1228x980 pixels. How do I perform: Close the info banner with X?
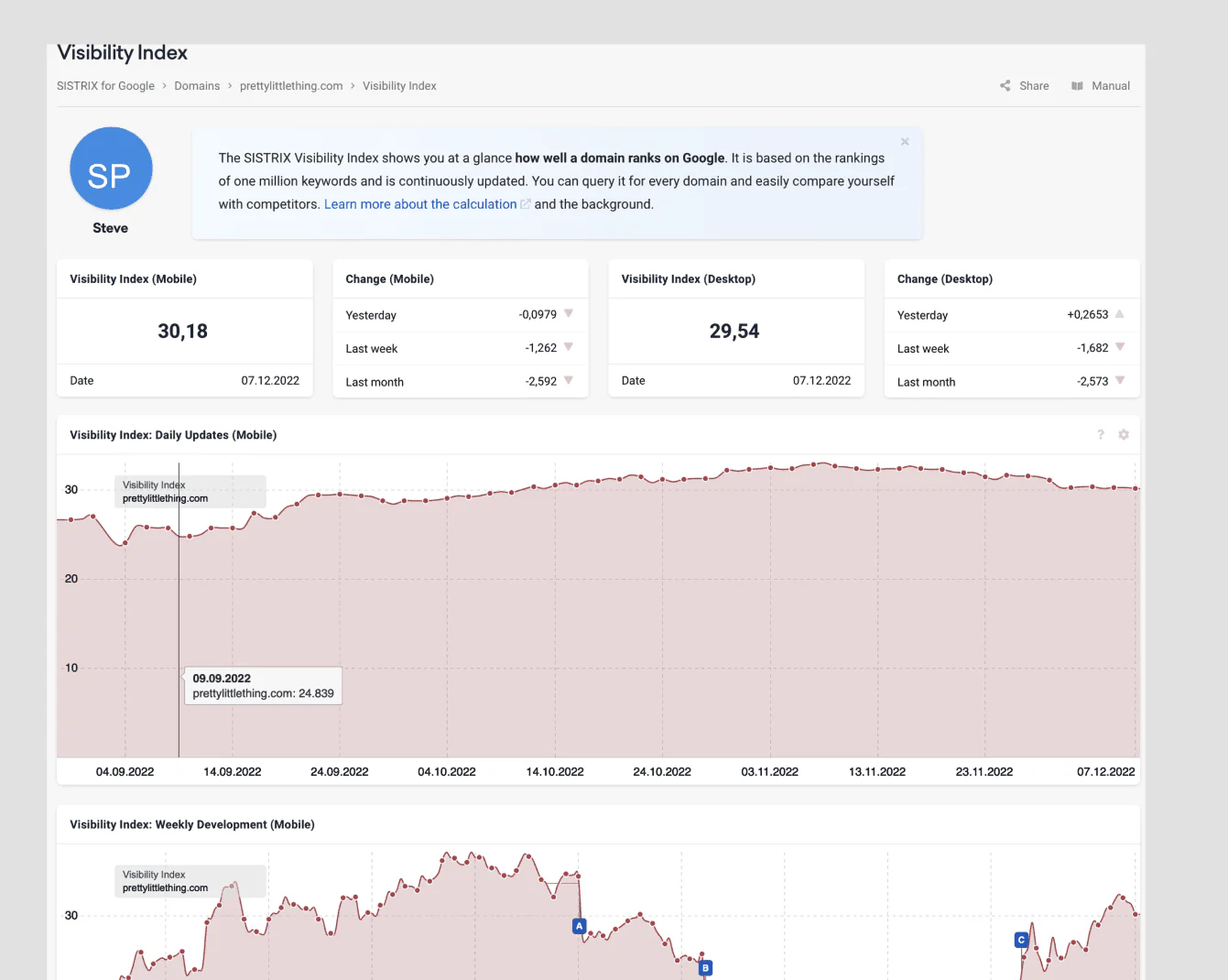pyautogui.click(x=905, y=141)
